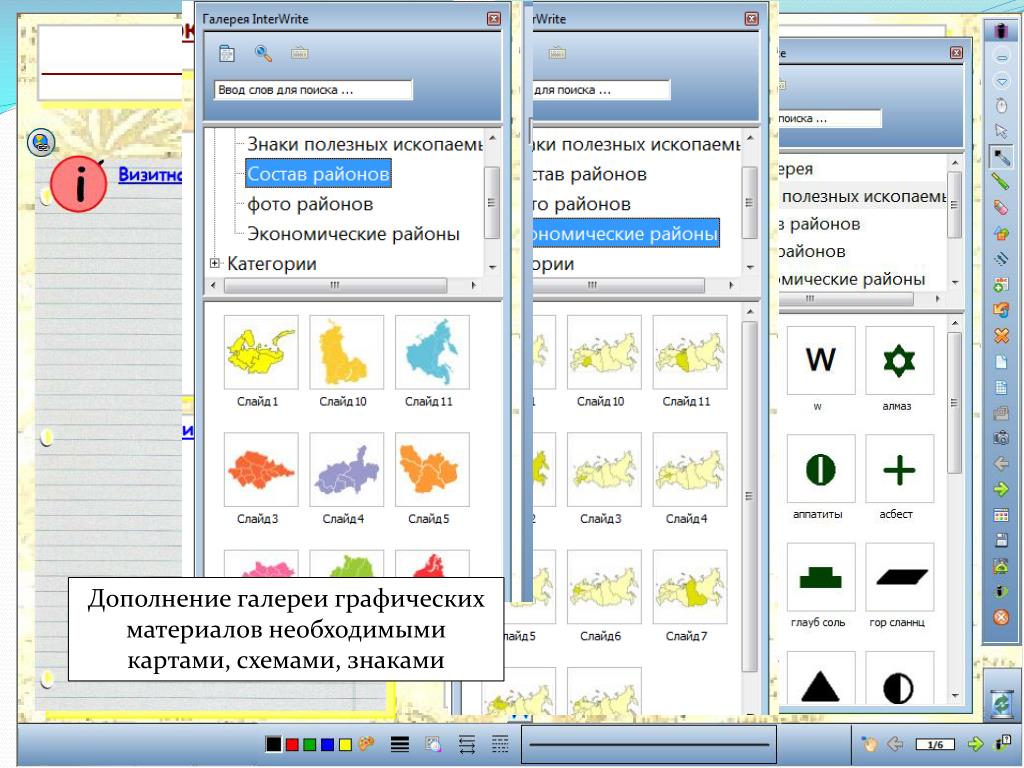Select the W symbol thumbnail
The height and width of the screenshot is (768, 1024).
click(x=821, y=360)
